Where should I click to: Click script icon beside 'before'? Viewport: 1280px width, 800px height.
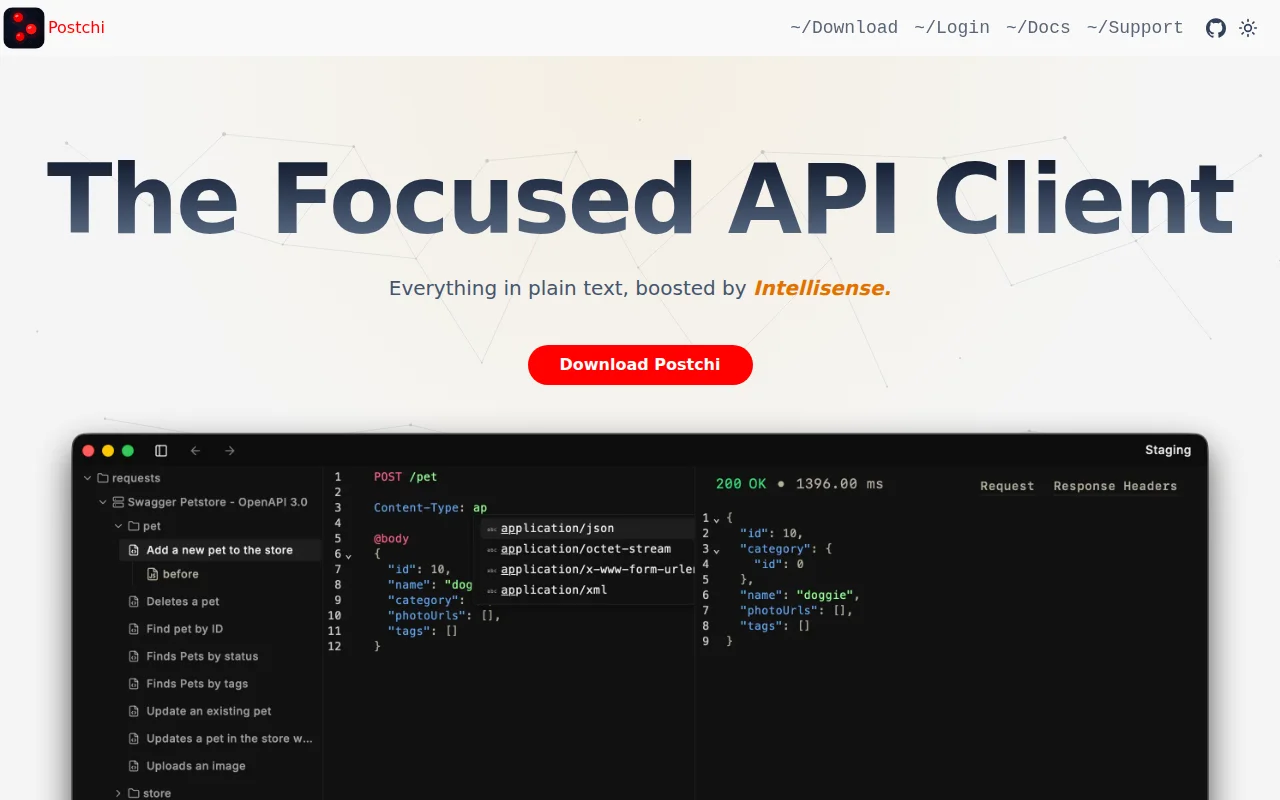152,574
